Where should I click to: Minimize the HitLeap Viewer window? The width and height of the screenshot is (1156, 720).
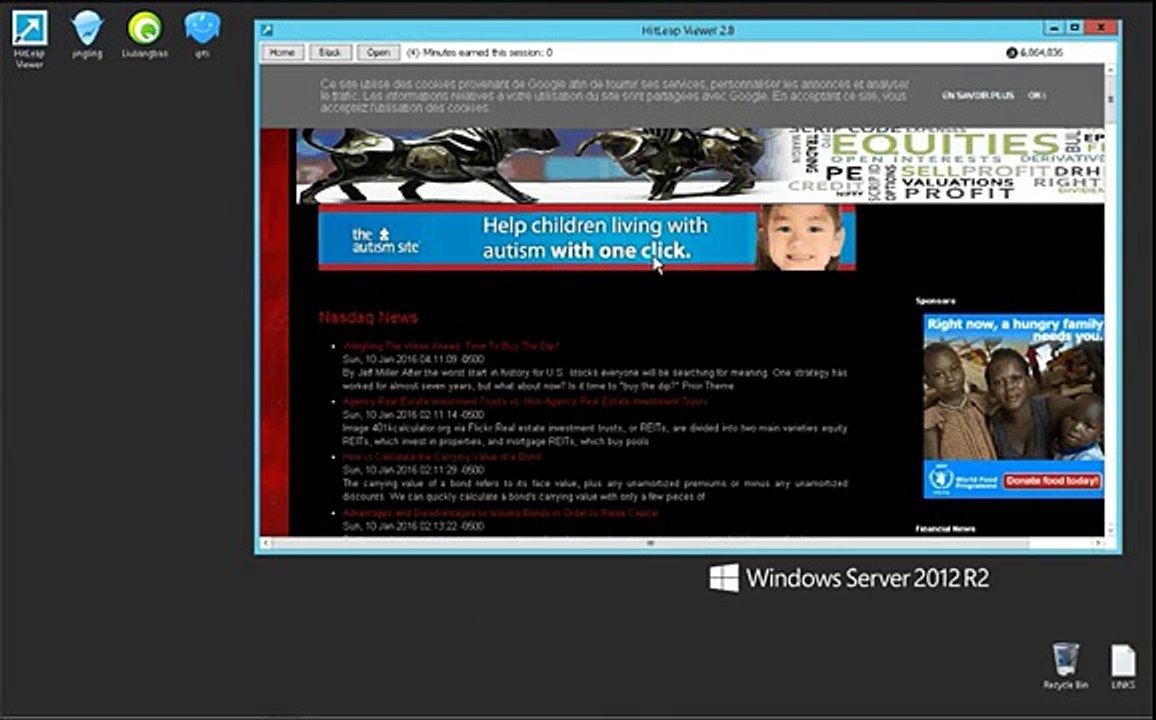[x=1054, y=28]
